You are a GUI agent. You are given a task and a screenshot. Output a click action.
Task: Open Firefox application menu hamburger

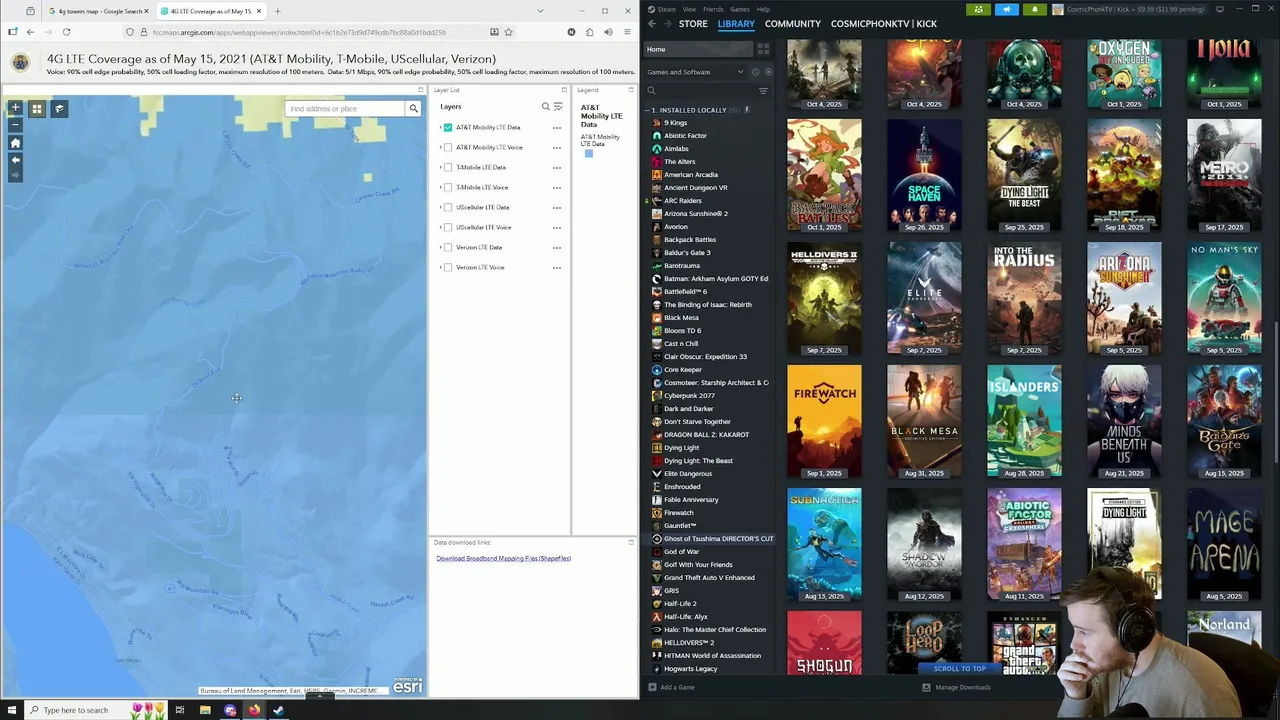pyautogui.click(x=627, y=32)
